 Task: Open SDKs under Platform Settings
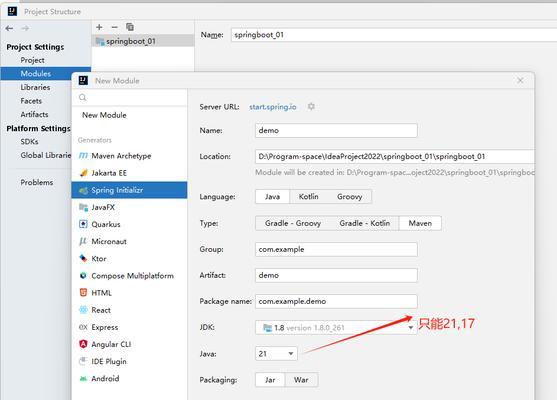pyautogui.click(x=29, y=141)
